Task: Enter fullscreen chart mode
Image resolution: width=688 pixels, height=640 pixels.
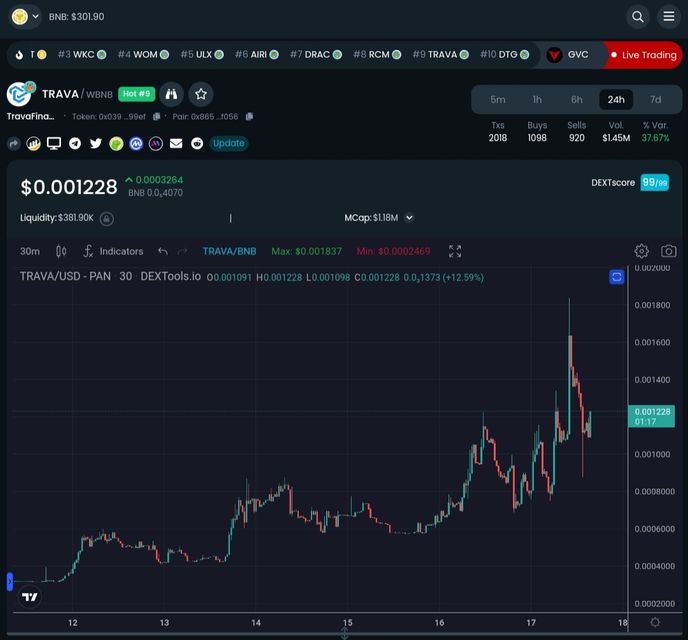Action: [x=455, y=251]
